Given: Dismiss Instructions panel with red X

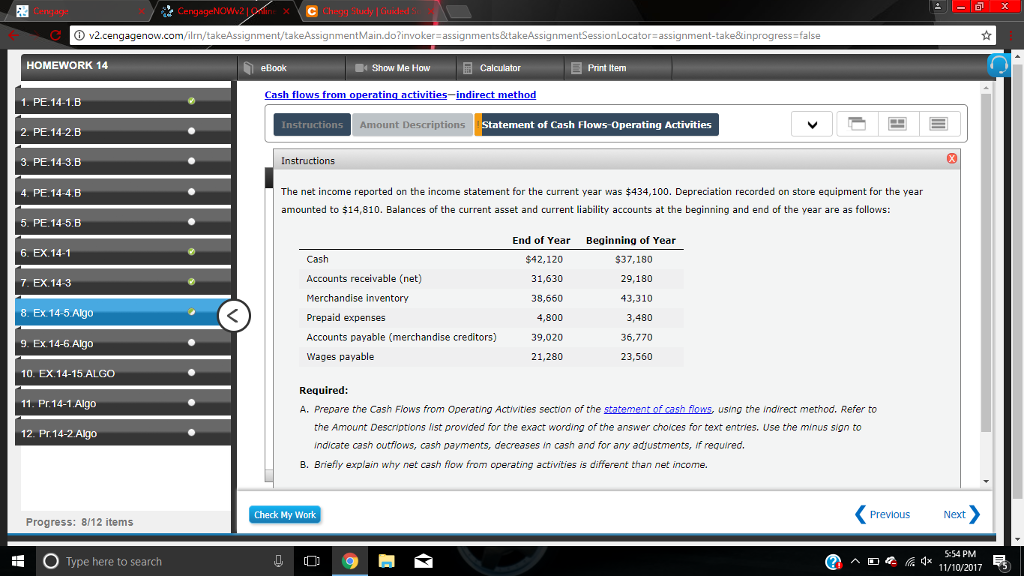Looking at the screenshot, I should pos(950,157).
